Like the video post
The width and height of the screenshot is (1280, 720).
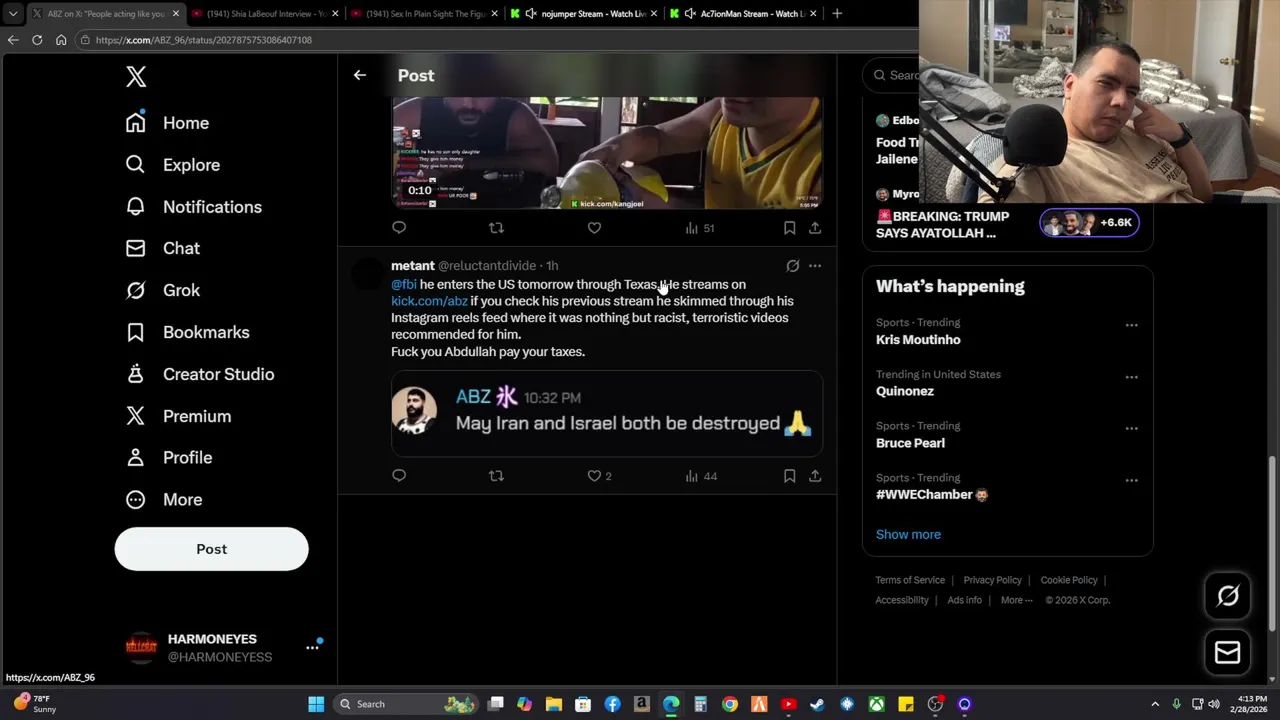[x=594, y=228]
